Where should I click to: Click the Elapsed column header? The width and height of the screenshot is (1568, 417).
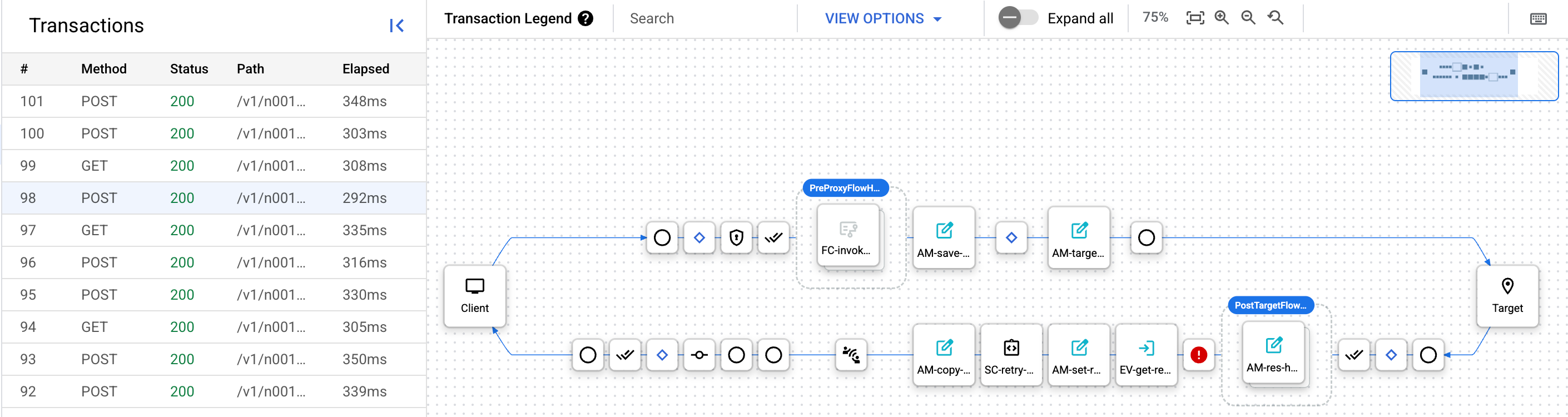tap(365, 69)
